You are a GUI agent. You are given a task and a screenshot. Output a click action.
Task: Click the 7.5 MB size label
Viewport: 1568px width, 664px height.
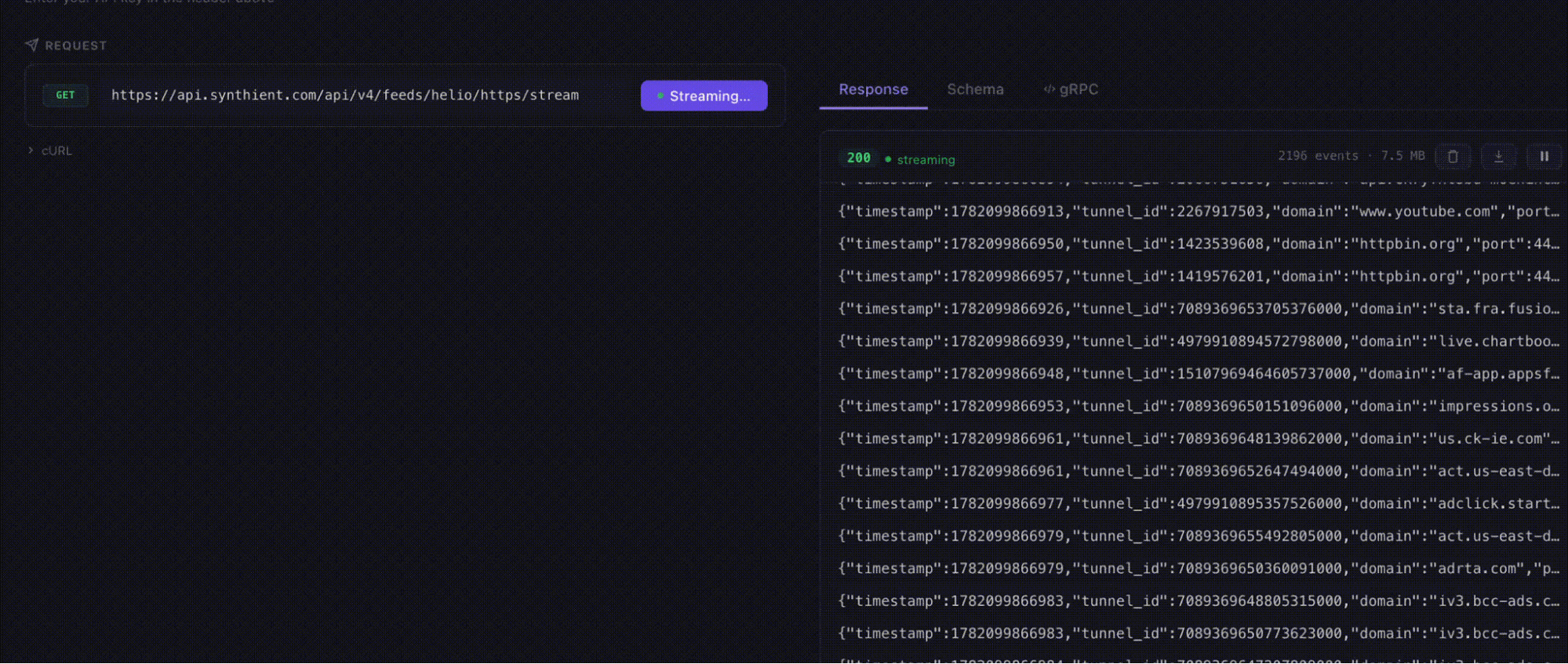pos(1402,155)
